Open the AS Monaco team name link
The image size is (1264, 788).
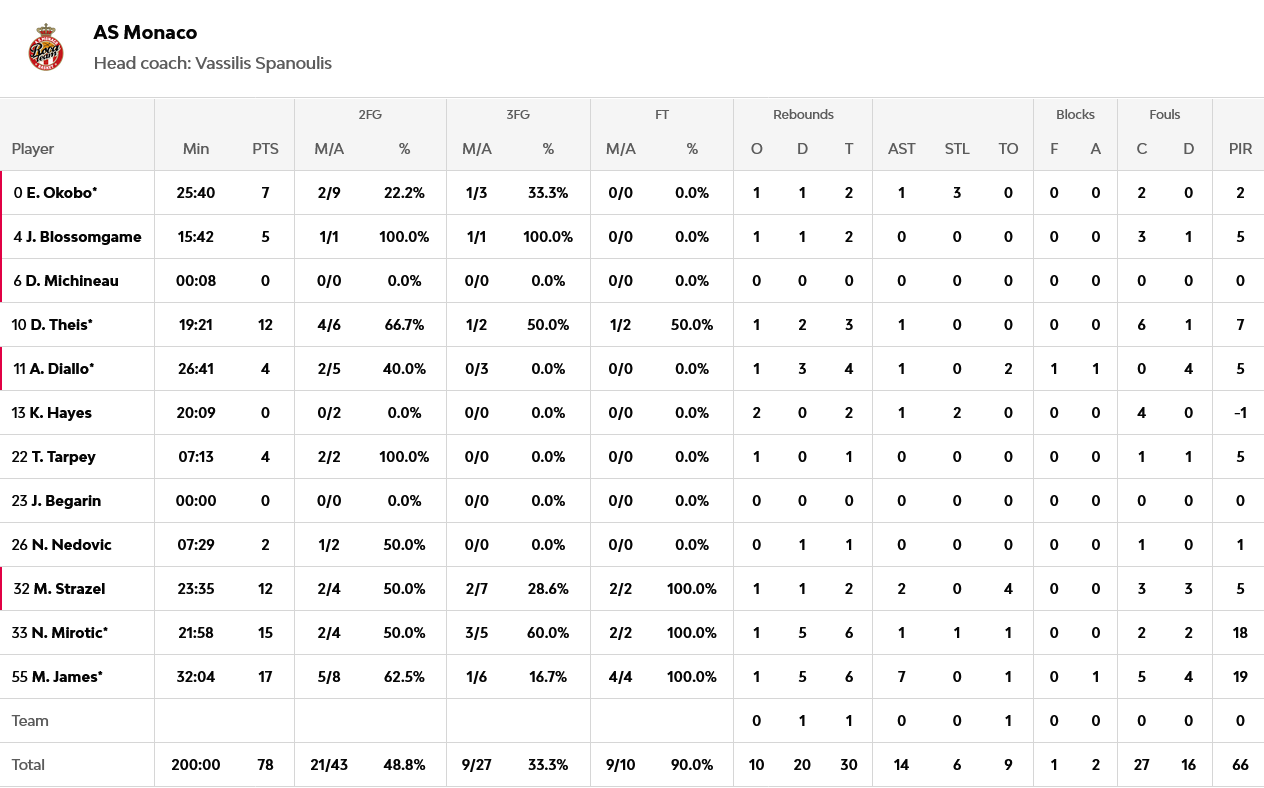[x=145, y=33]
